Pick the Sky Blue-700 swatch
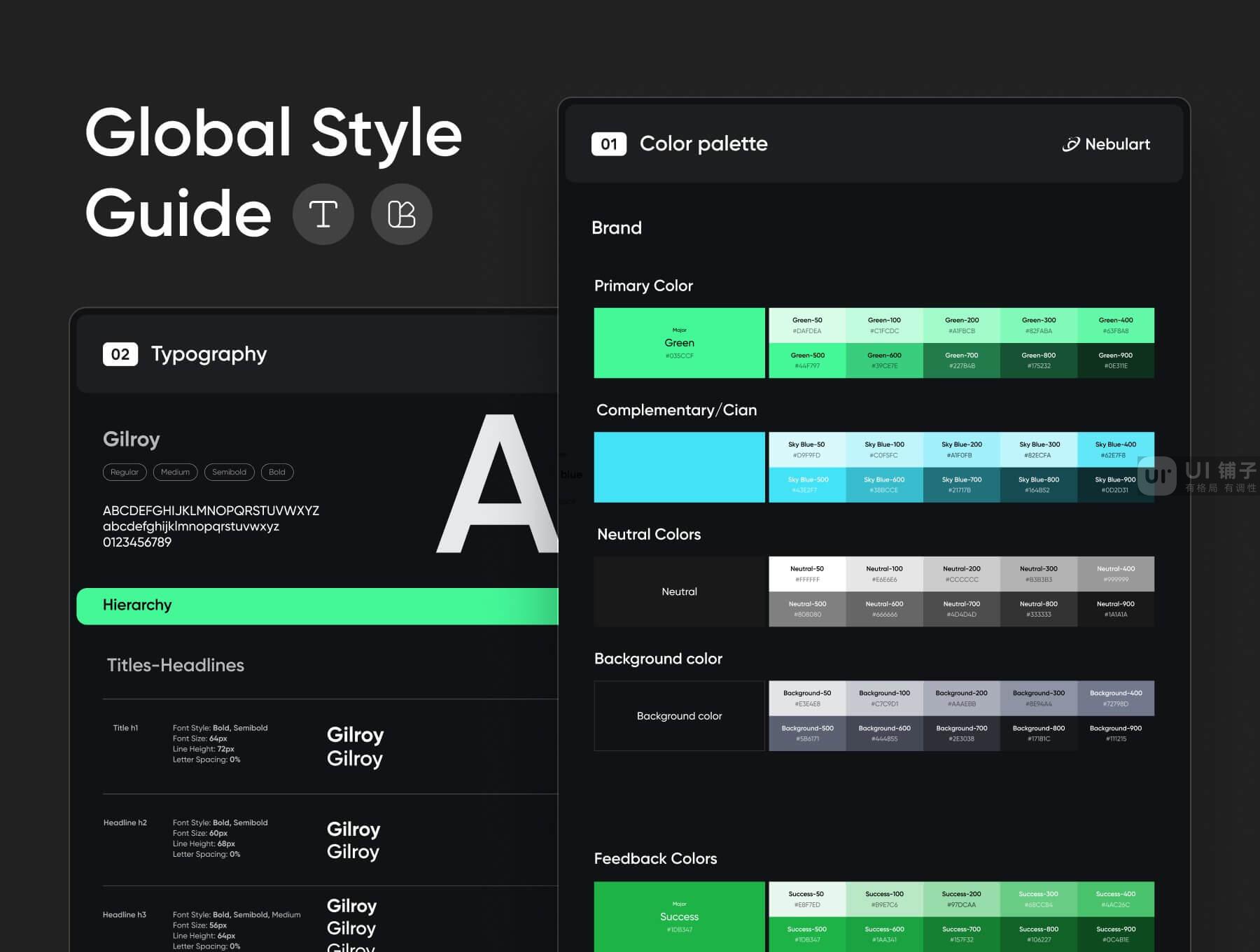Image resolution: width=1260 pixels, height=952 pixels. pyautogui.click(x=962, y=484)
